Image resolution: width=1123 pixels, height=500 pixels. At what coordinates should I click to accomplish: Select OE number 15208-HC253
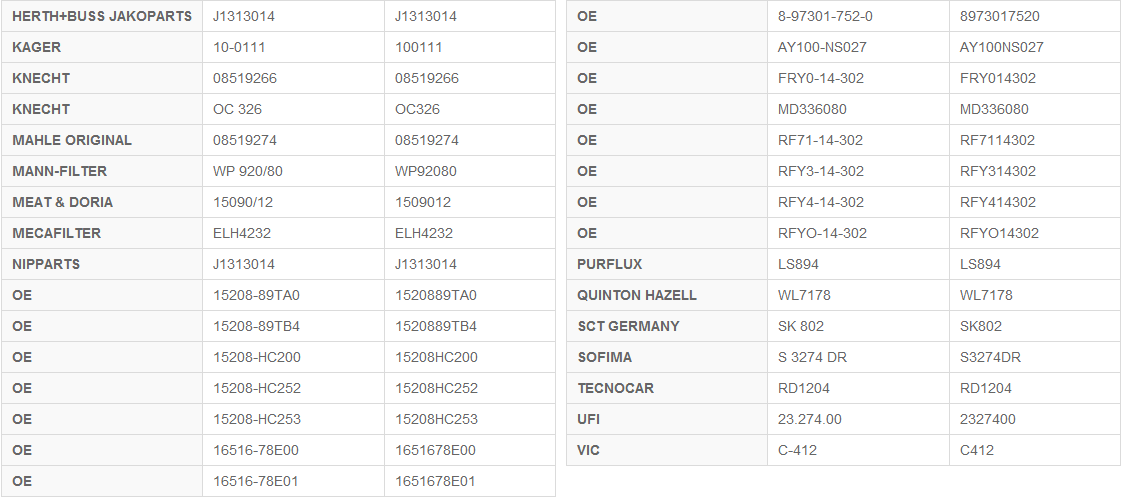coord(257,419)
